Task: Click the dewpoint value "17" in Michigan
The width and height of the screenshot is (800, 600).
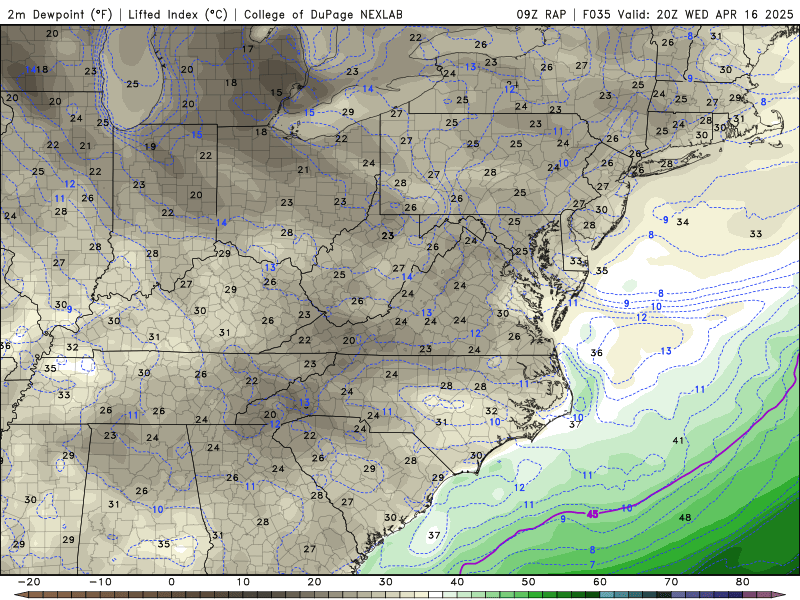Action: [247, 49]
